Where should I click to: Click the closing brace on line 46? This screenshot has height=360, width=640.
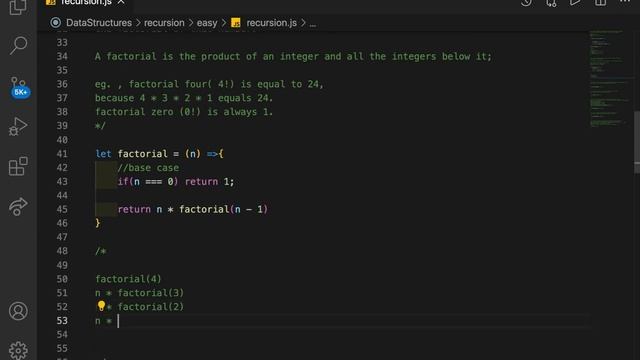coord(98,223)
